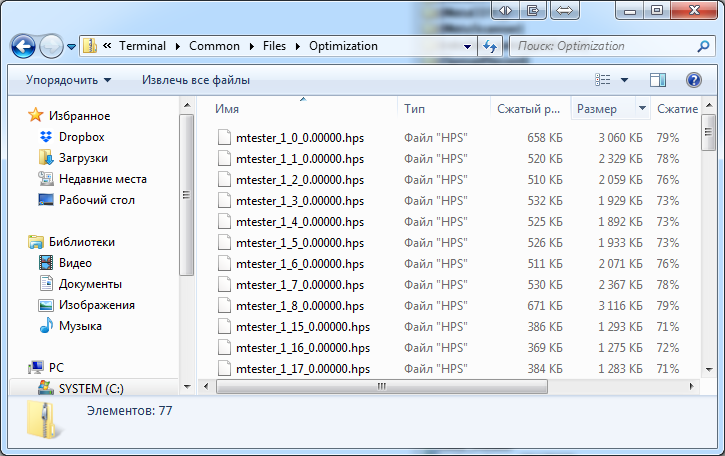Open the arrow after Common breadcrumb

252,46
